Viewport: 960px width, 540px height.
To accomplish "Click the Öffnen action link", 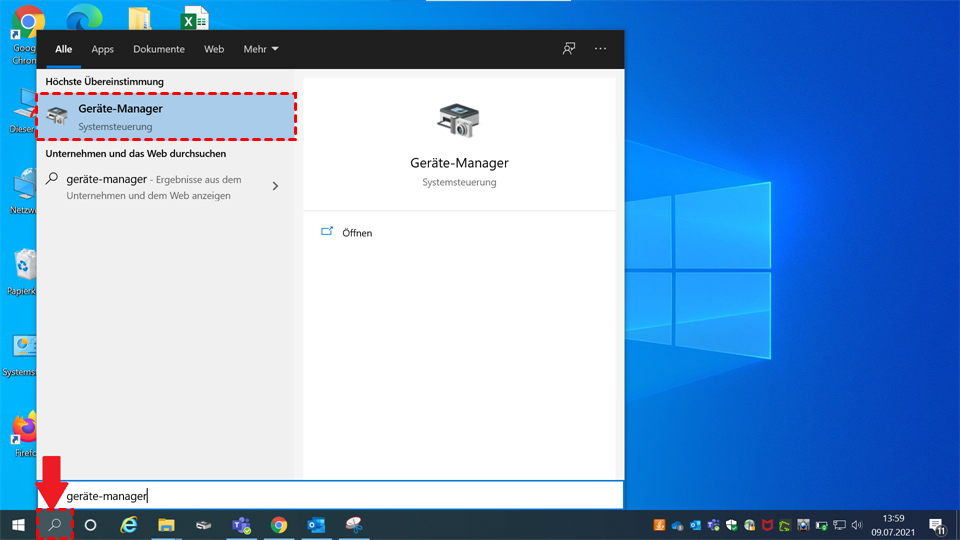I will [356, 233].
